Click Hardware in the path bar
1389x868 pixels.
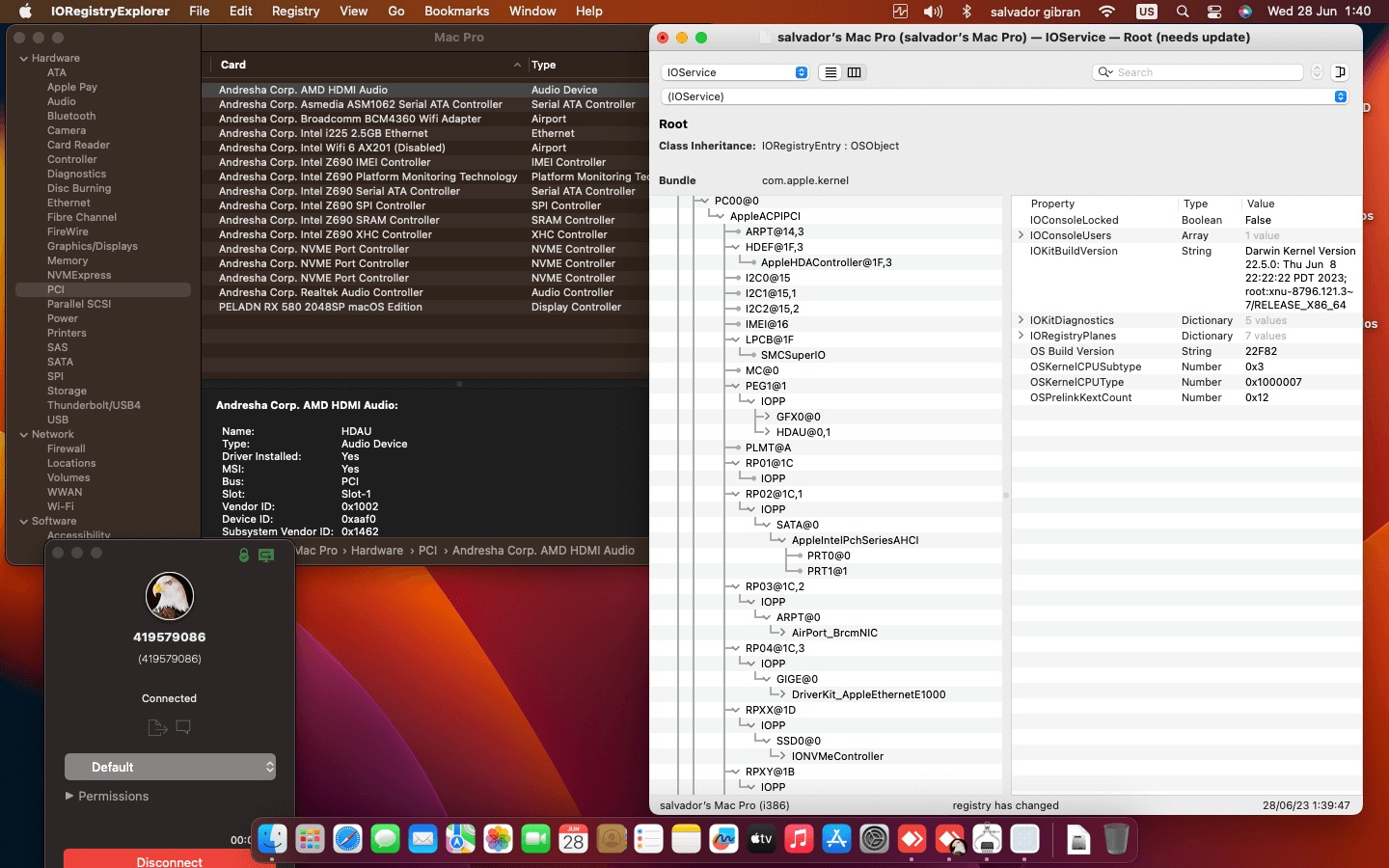point(377,551)
